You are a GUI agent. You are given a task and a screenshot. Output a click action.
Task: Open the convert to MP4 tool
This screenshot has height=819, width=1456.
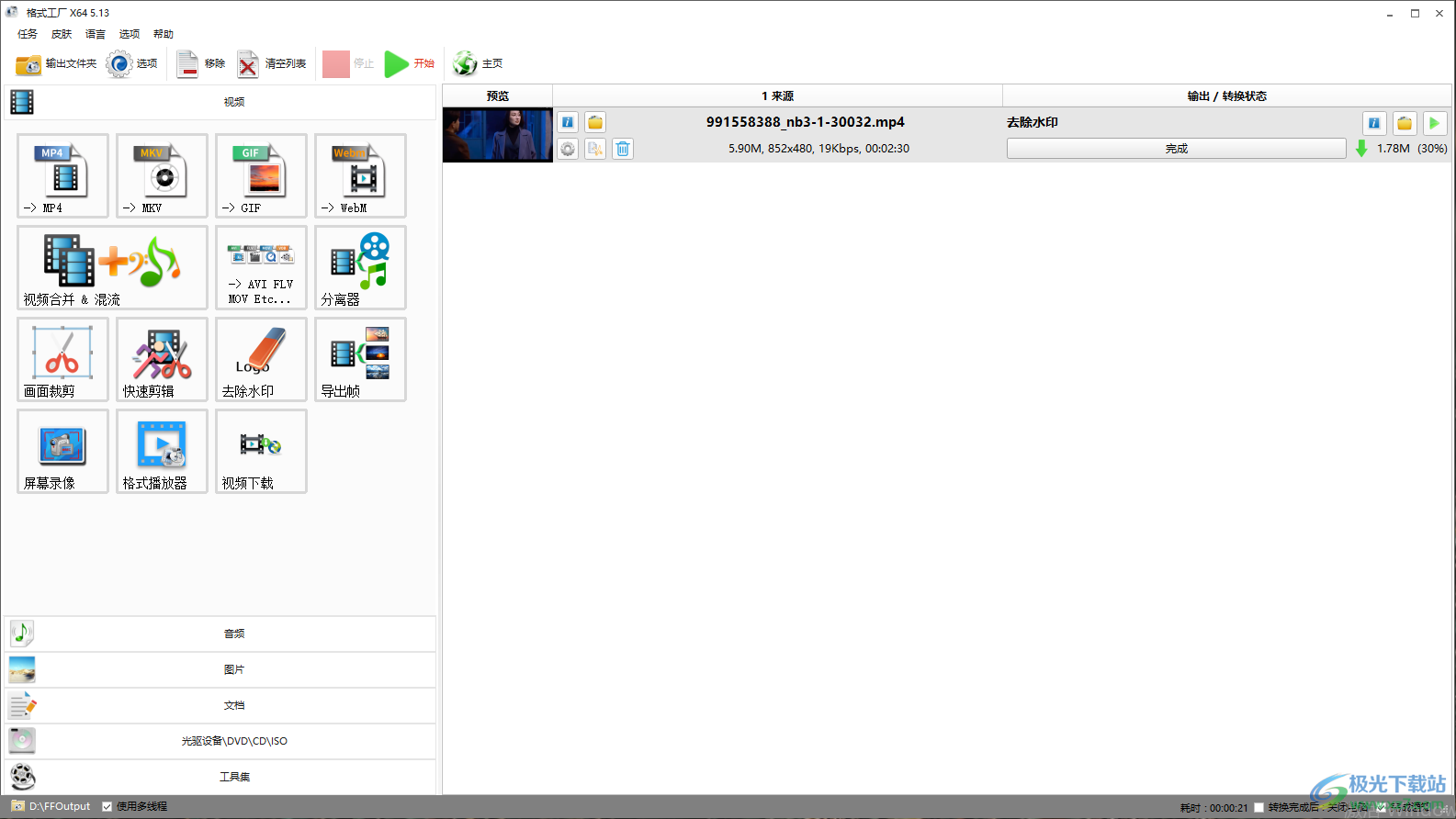coord(62,175)
